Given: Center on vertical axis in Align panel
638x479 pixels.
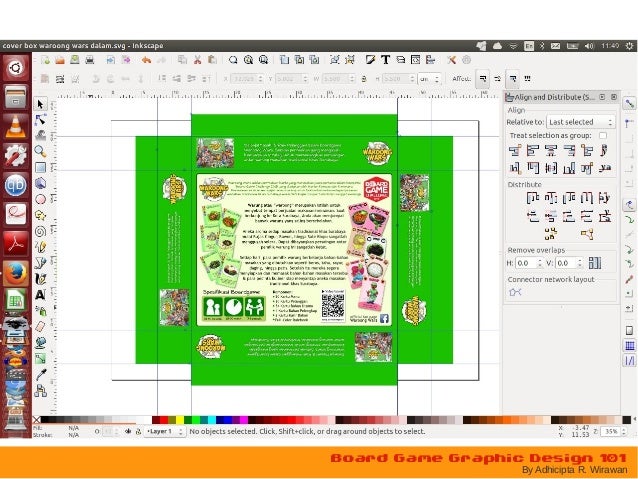Looking at the screenshot, I should click(x=551, y=150).
